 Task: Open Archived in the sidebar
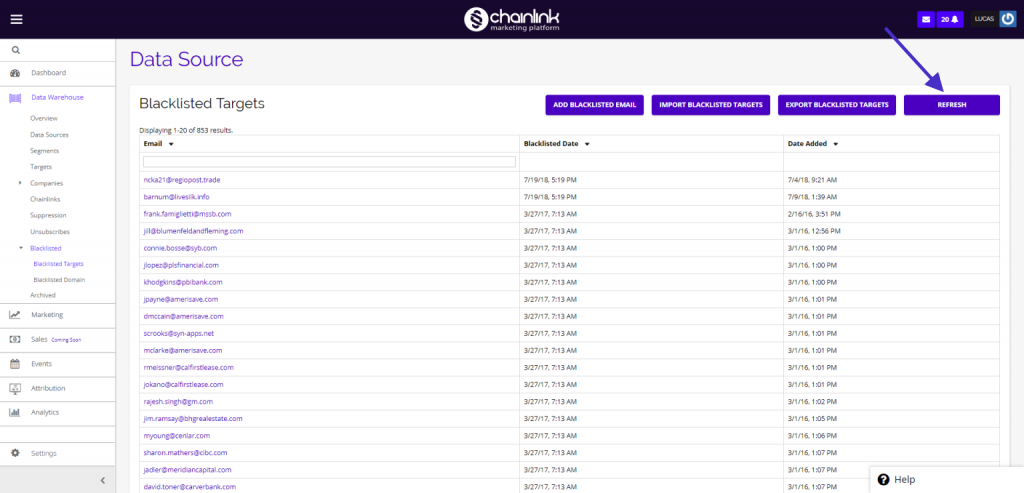coord(43,295)
